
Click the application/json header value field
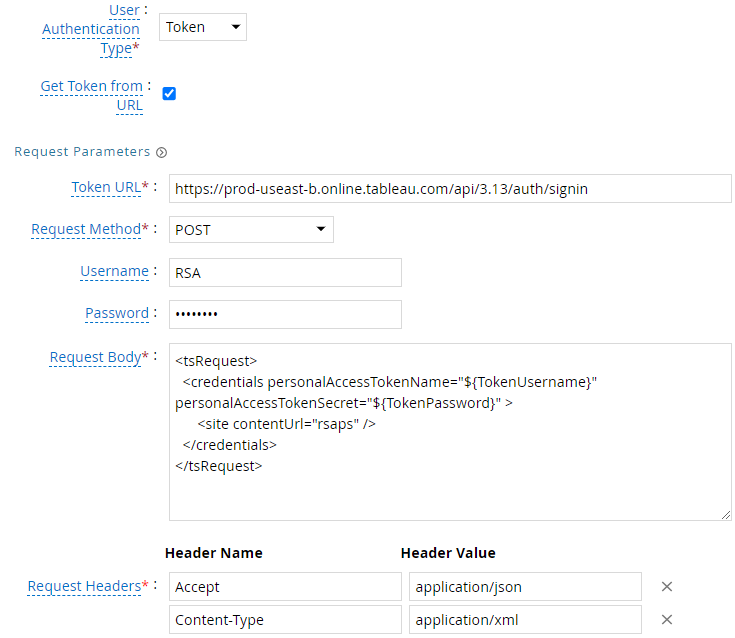pyautogui.click(x=525, y=586)
